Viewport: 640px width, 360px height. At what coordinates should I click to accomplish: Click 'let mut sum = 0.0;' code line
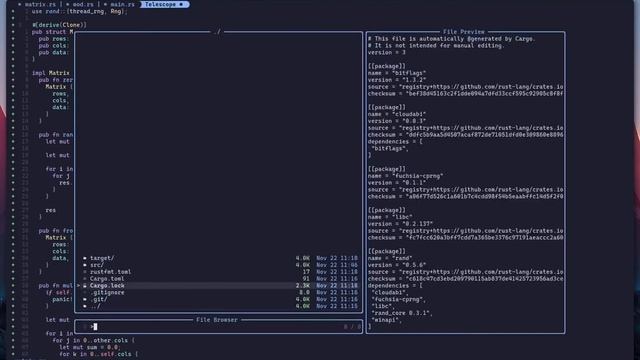90,347
